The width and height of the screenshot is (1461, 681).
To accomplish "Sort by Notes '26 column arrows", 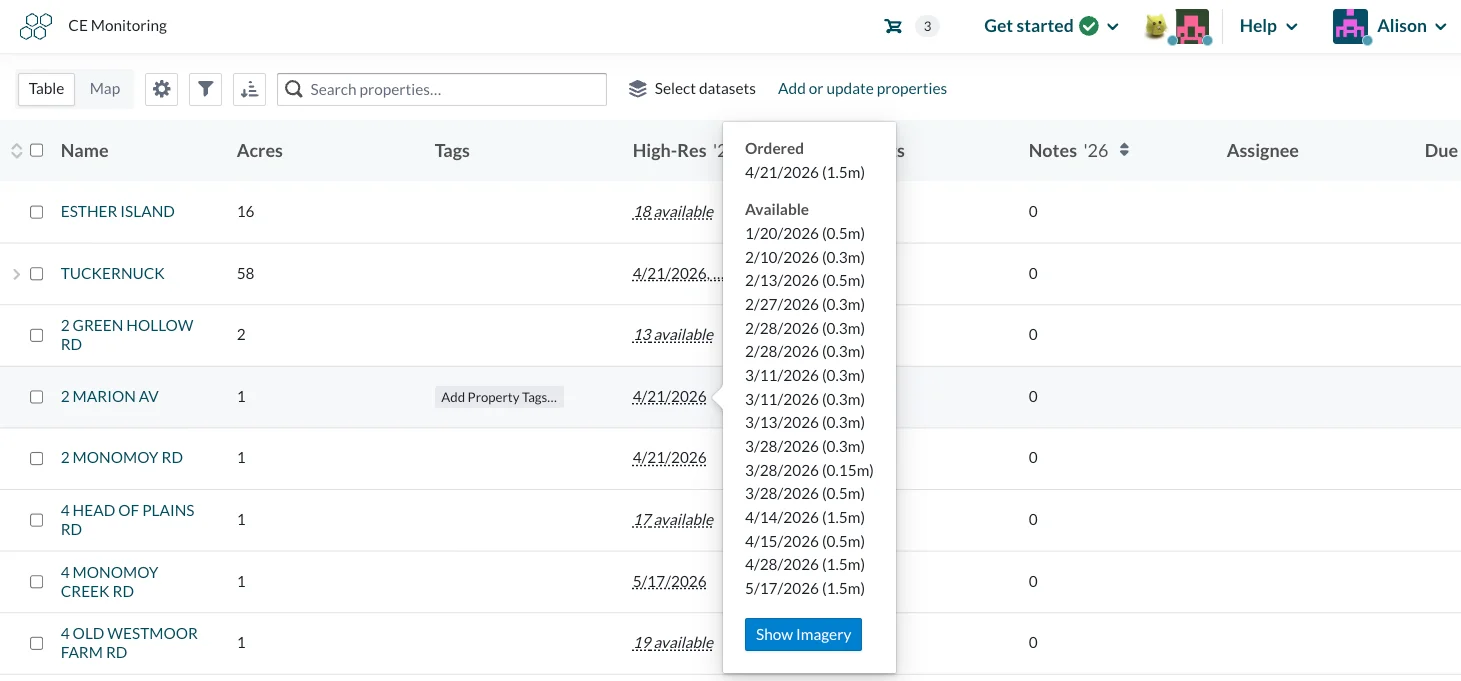I will click(x=1124, y=150).
